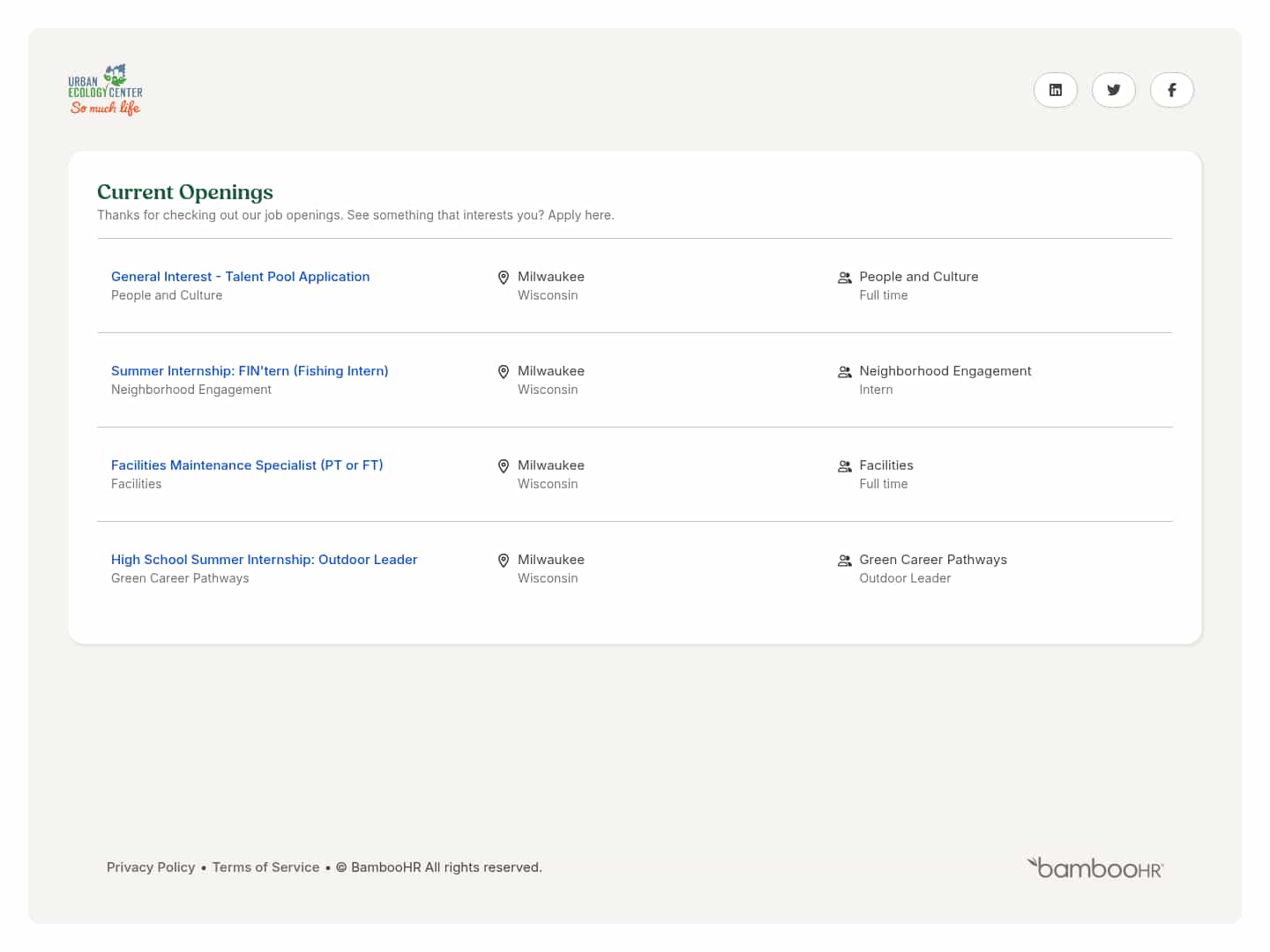The image size is (1270, 952).
Task: Click the location pin beside General Interest posting
Action: tap(504, 277)
